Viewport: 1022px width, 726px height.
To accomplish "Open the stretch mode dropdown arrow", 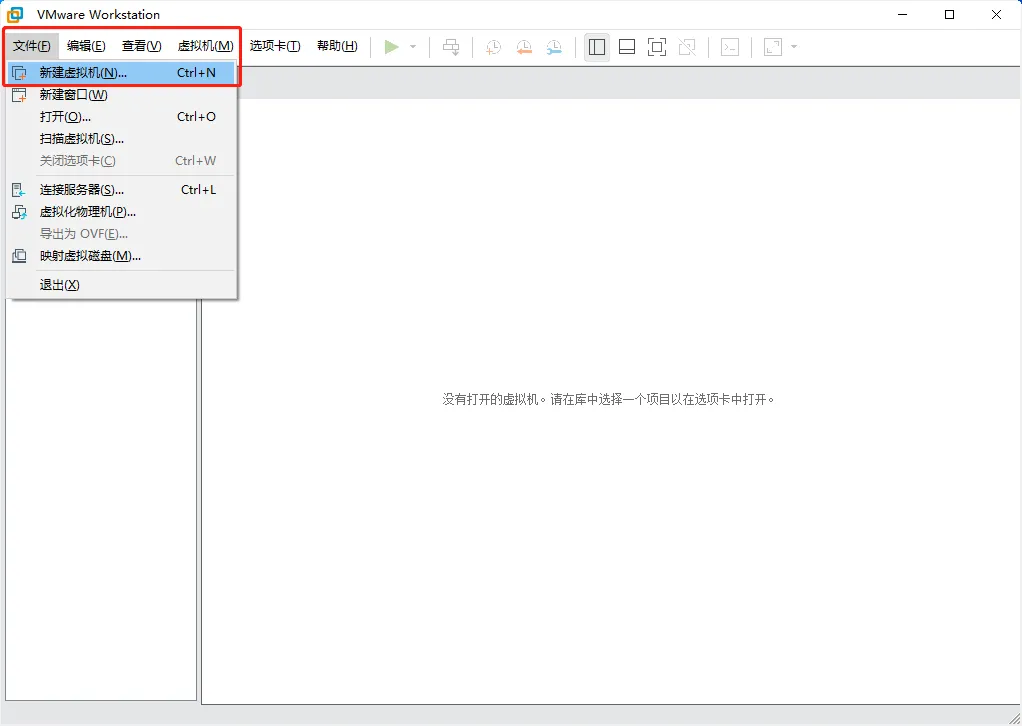I will [x=793, y=46].
